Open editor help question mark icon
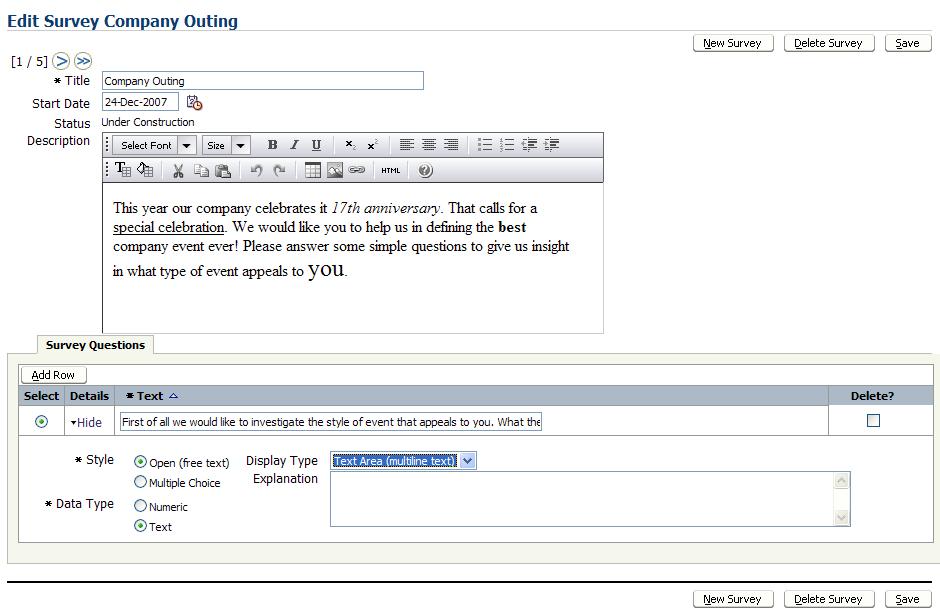940x613 pixels. (425, 171)
